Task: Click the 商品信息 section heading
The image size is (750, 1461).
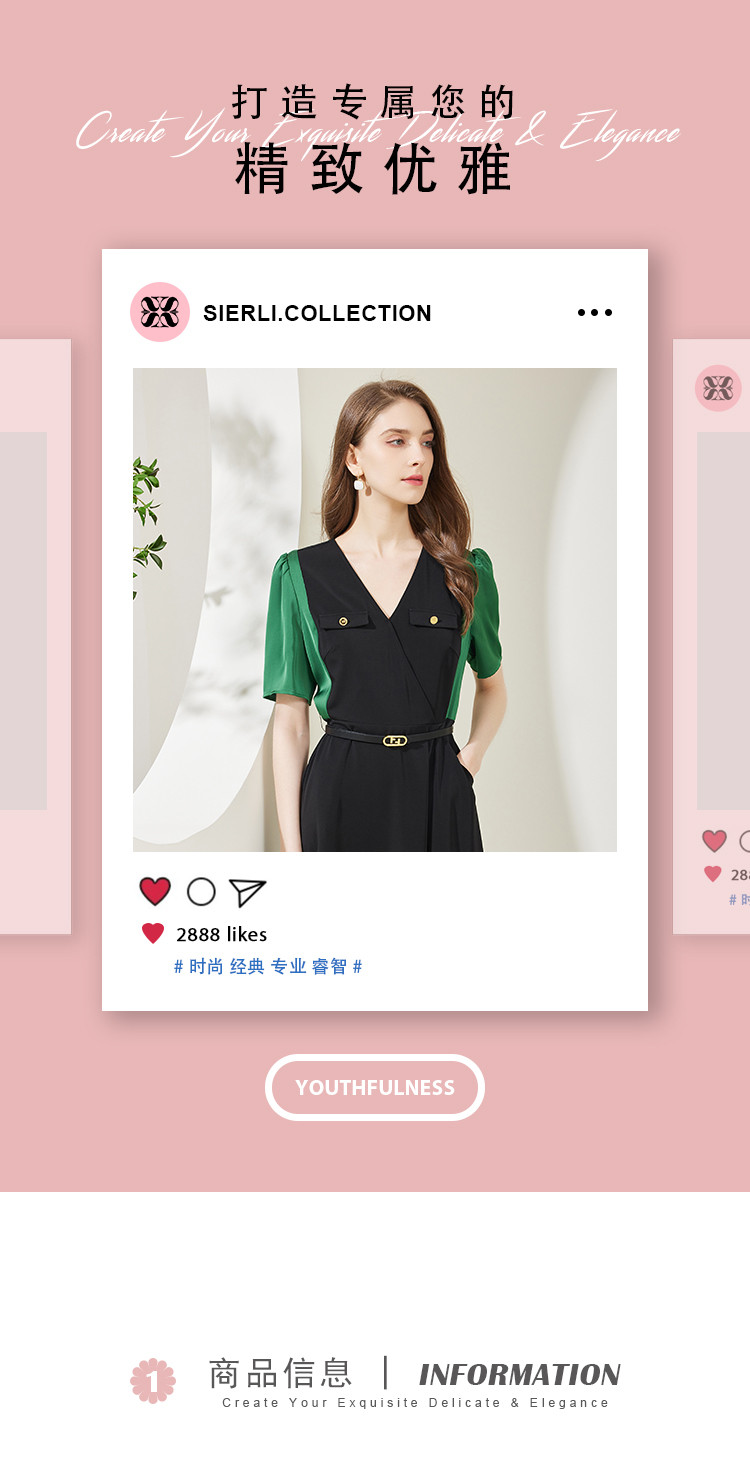Action: coord(281,1373)
